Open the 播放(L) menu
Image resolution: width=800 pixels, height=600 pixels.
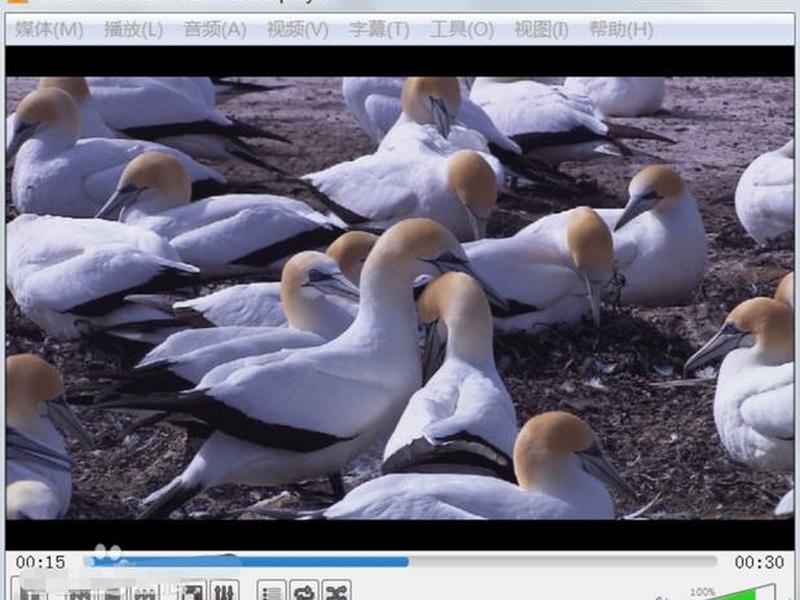point(133,30)
